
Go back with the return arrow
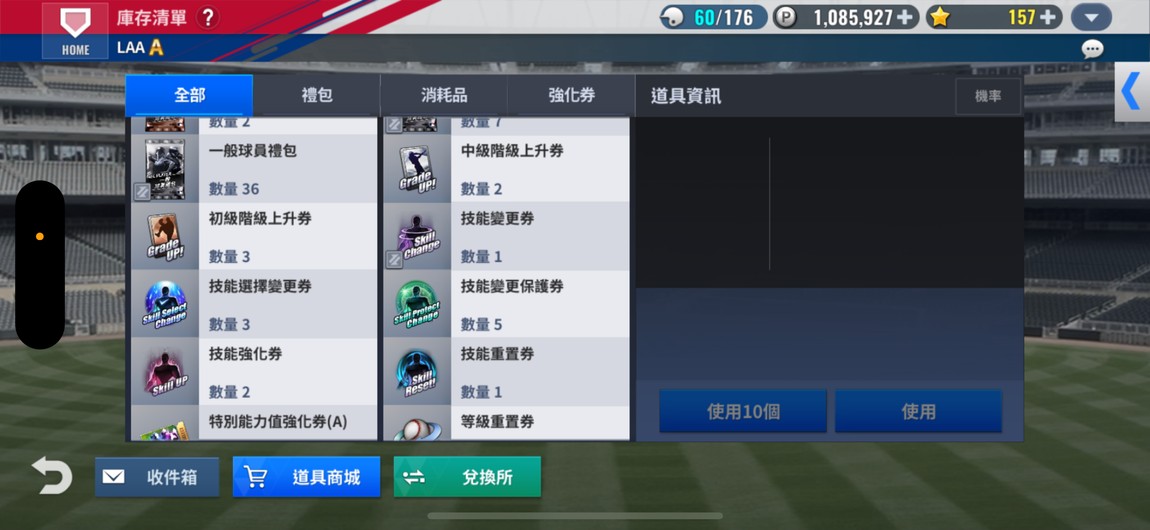click(52, 476)
